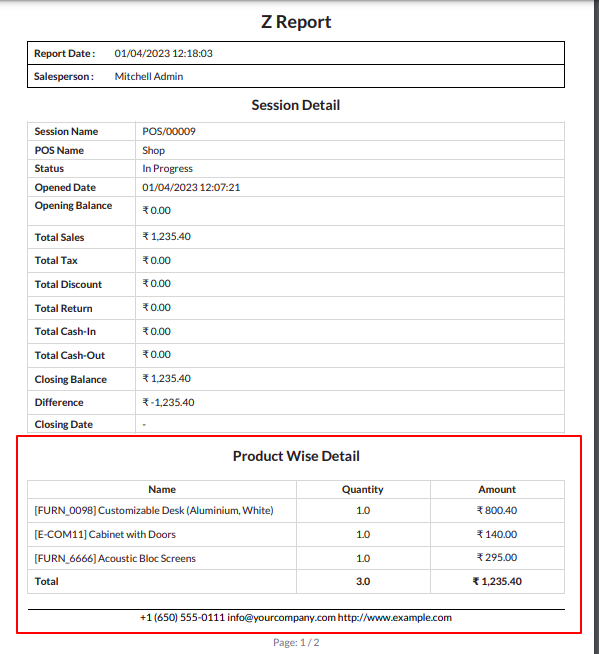Viewport: 599px width, 654px height.
Task: Click the Total Sales amount ₹ 1,235.40
Action: 166,236
